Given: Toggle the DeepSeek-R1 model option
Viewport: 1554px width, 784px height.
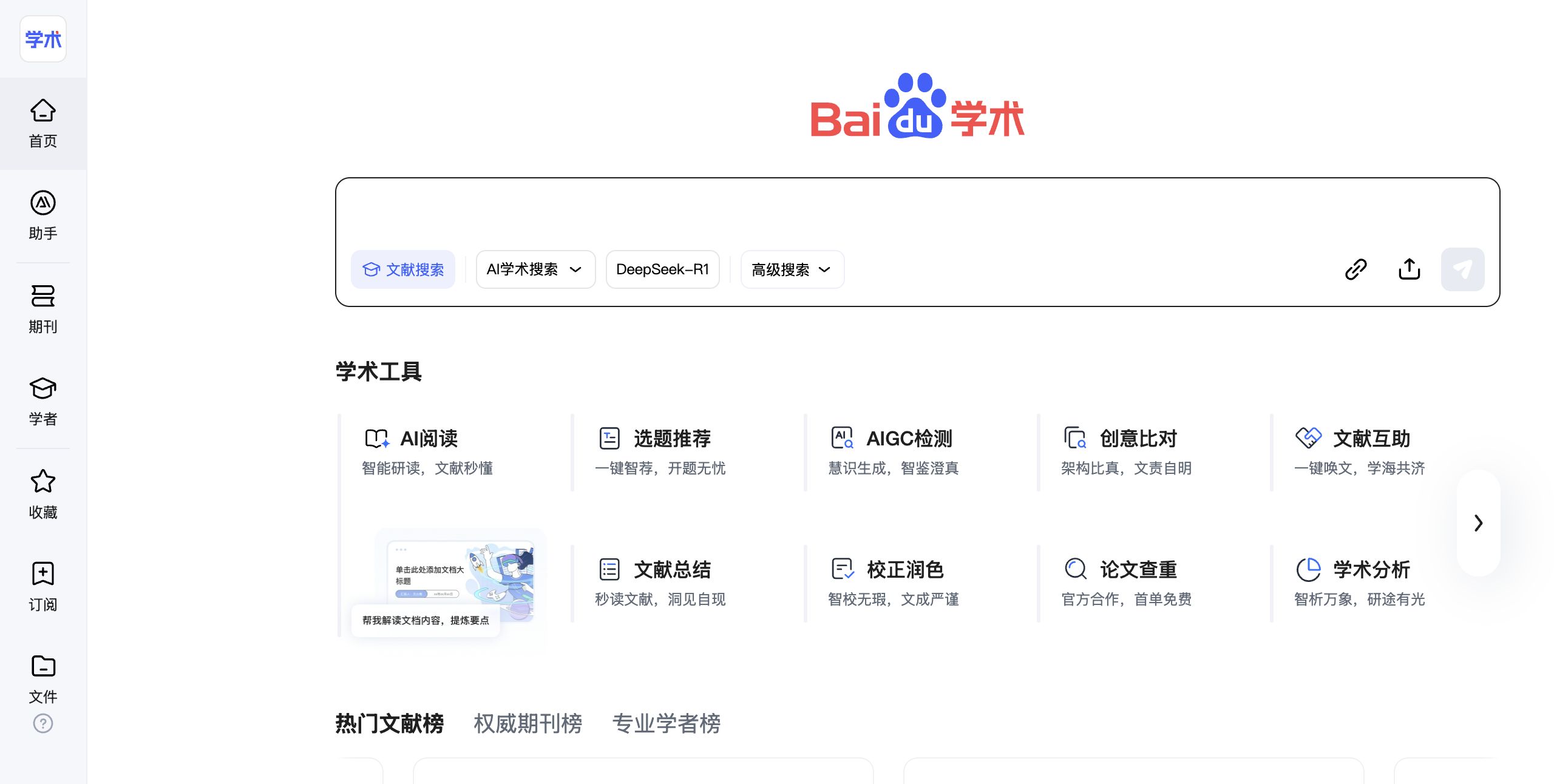Looking at the screenshot, I should coord(662,269).
